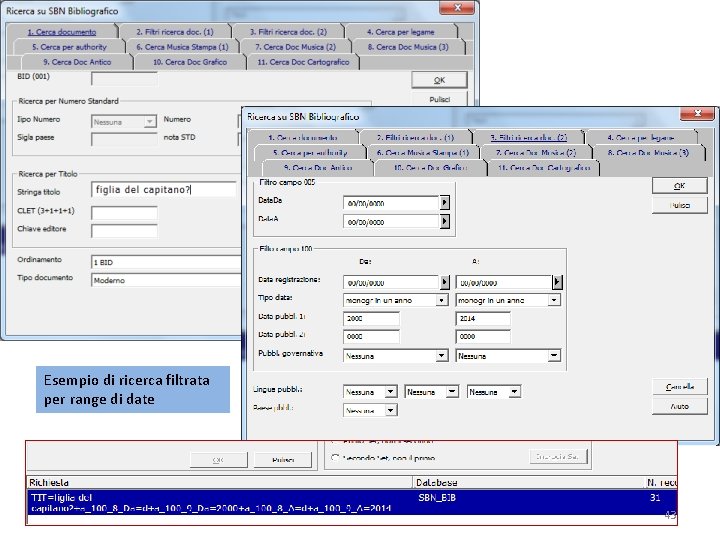The image size is (720, 540).
Task: Open the Paese pubbl. dropdown
Action: [x=391, y=410]
